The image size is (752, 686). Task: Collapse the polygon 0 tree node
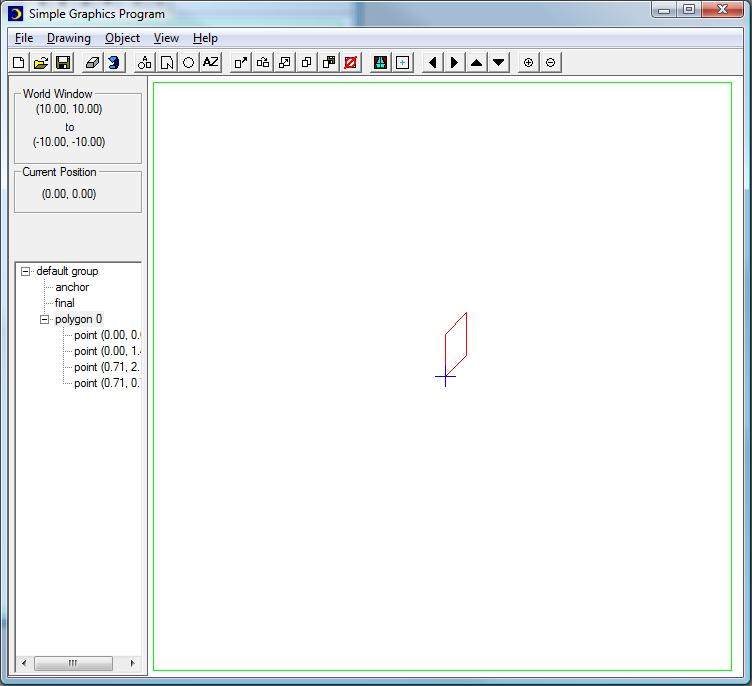pyautogui.click(x=45, y=319)
